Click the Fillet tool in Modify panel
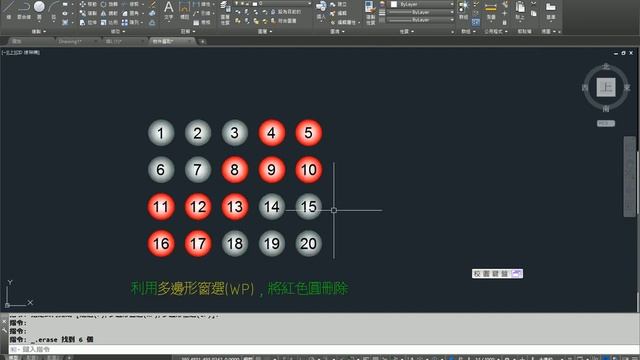640x360 pixels. [x=131, y=13]
